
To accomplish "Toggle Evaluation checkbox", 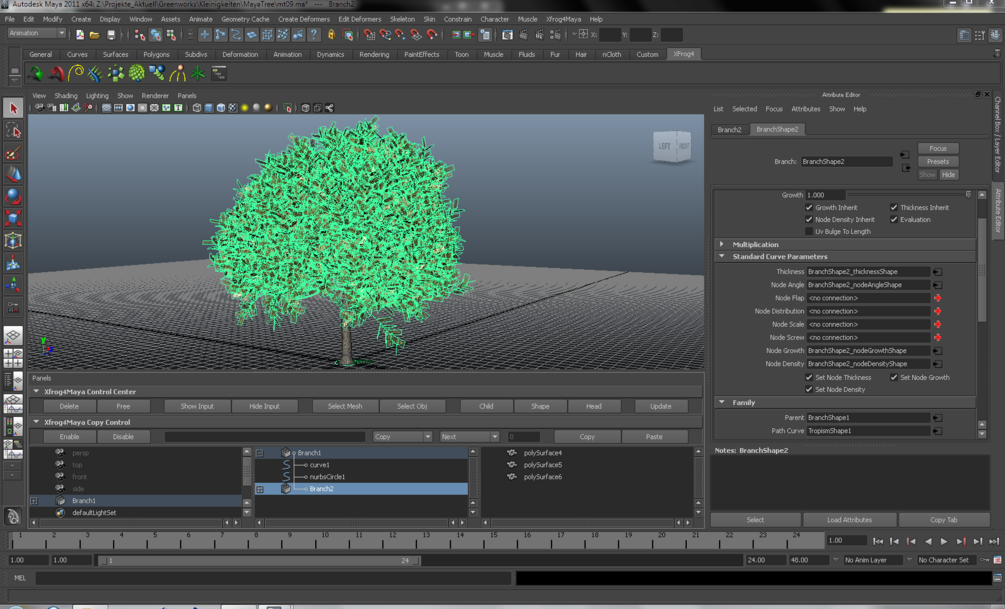I will pyautogui.click(x=893, y=220).
